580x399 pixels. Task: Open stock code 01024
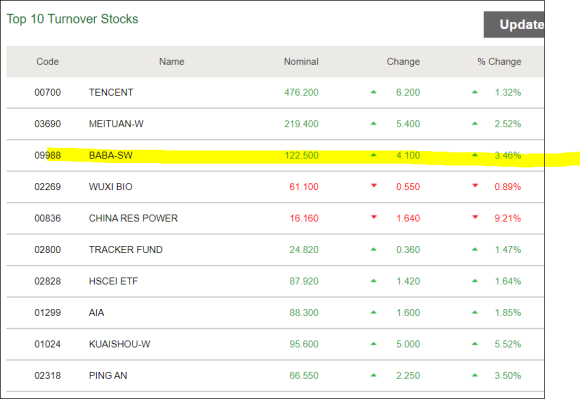point(47,344)
